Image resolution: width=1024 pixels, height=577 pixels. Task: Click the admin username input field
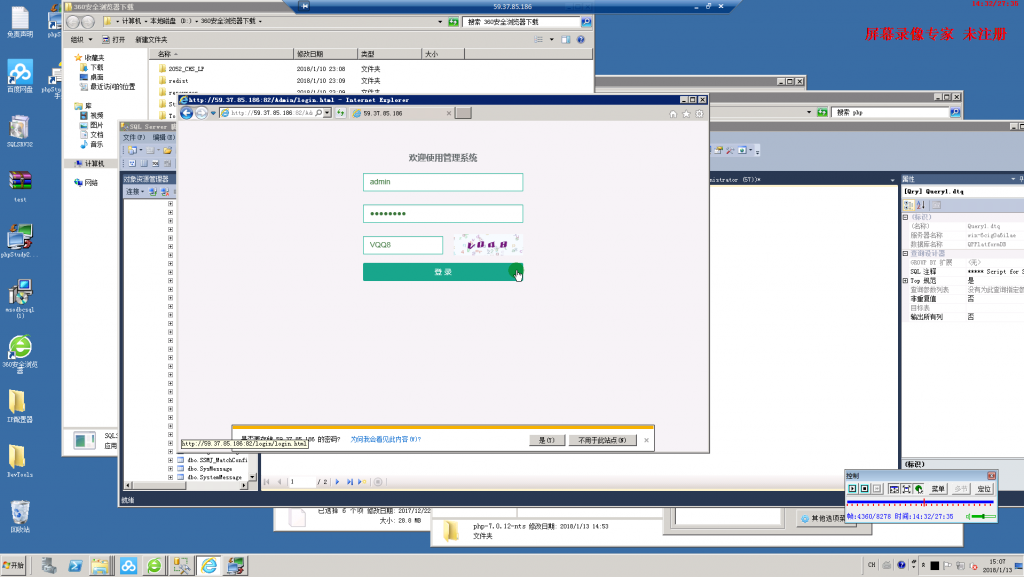(442, 182)
